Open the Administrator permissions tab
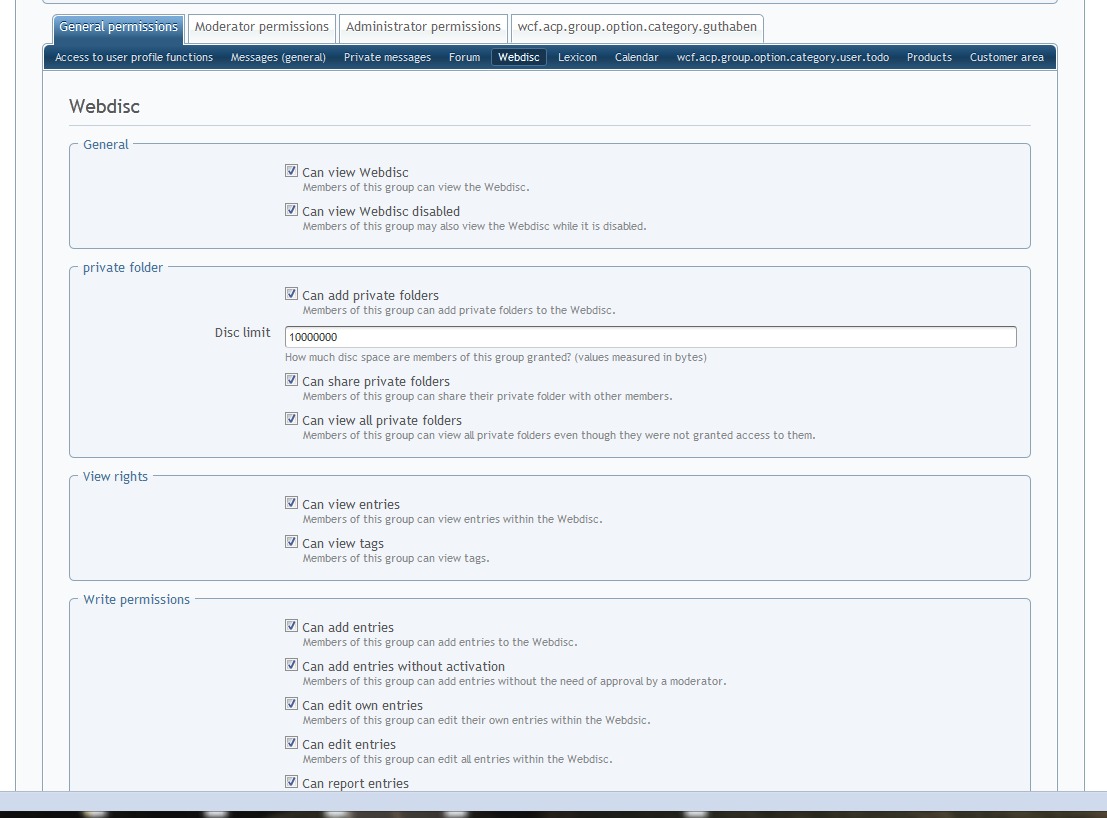Viewport: 1107px width, 818px height. pos(422,27)
